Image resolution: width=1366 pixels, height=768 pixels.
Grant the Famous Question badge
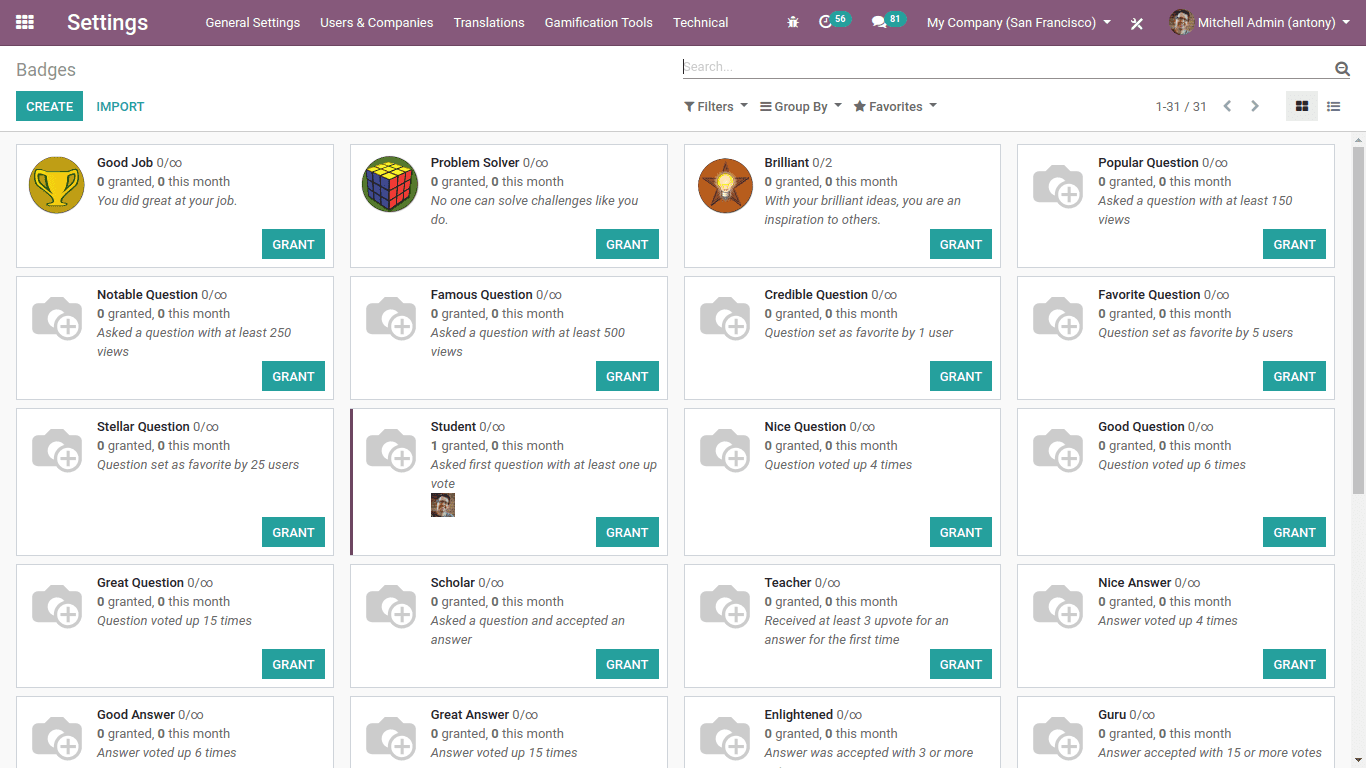coord(627,376)
